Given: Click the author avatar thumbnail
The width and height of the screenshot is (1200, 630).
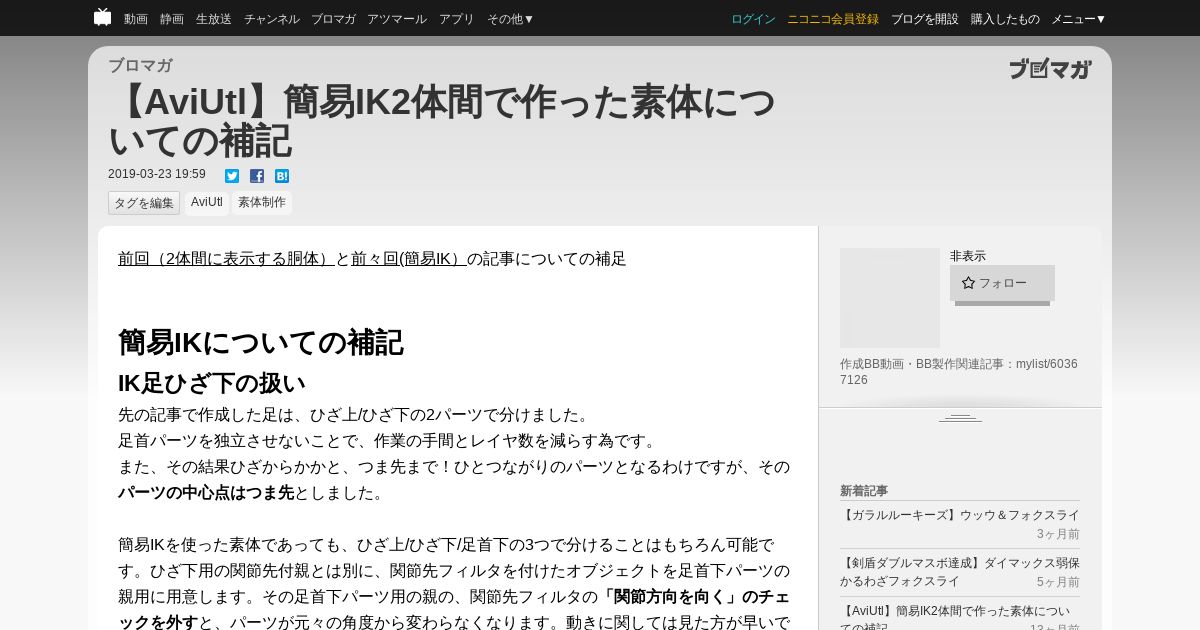Looking at the screenshot, I should (890, 298).
